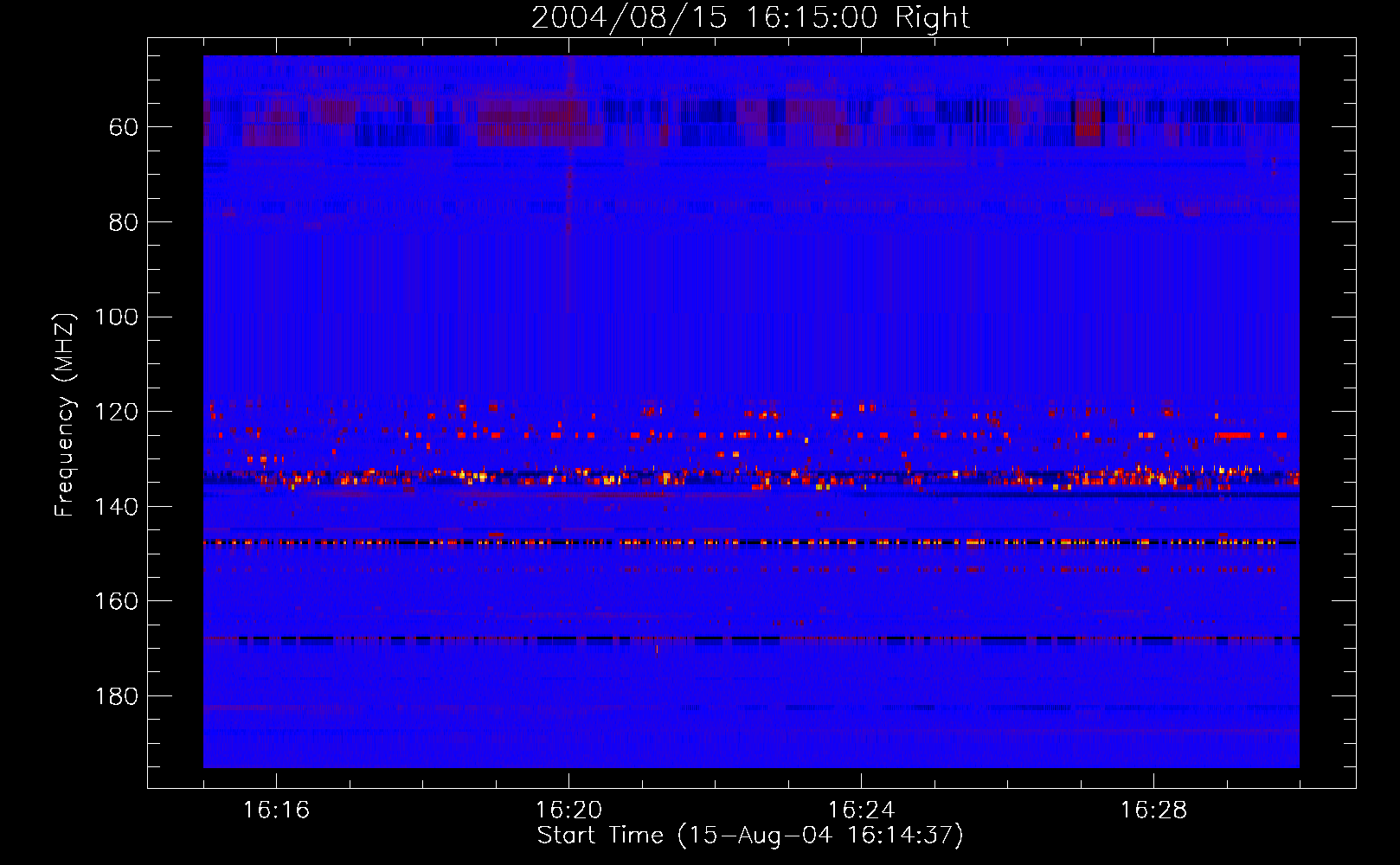Click the 180 MHz frequency tick label
This screenshot has width=1400, height=865.
116,697
